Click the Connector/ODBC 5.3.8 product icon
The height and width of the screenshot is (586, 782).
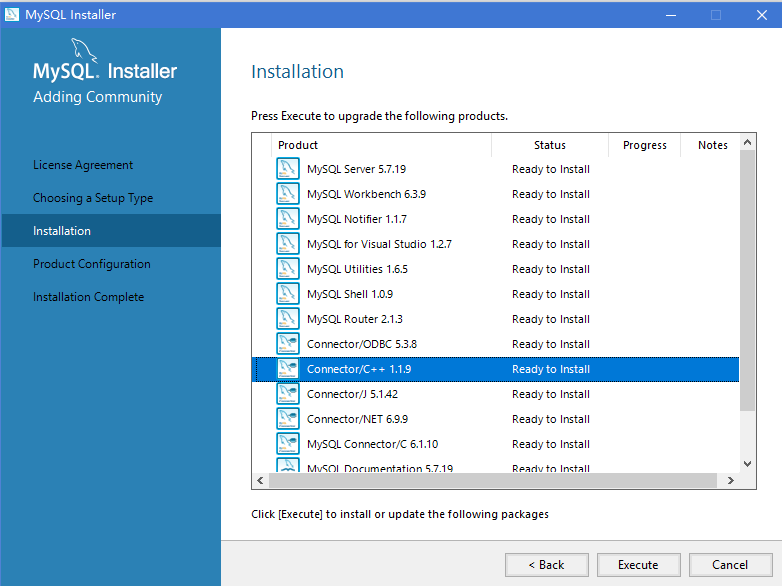pyautogui.click(x=288, y=343)
